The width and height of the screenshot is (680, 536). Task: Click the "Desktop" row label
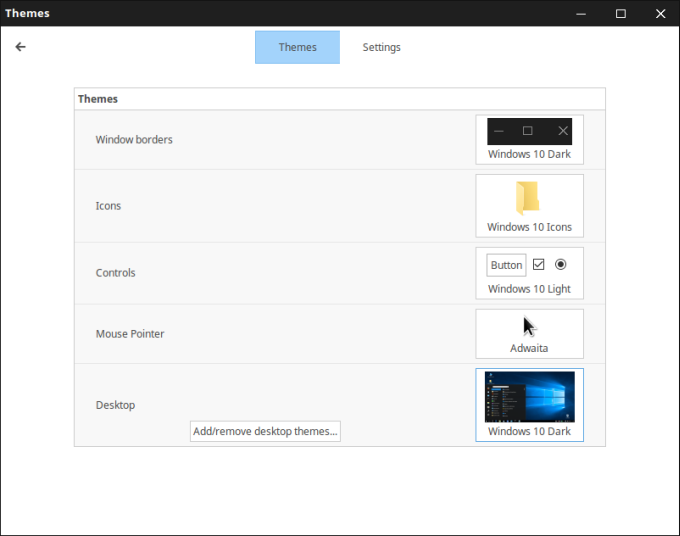click(x=115, y=405)
